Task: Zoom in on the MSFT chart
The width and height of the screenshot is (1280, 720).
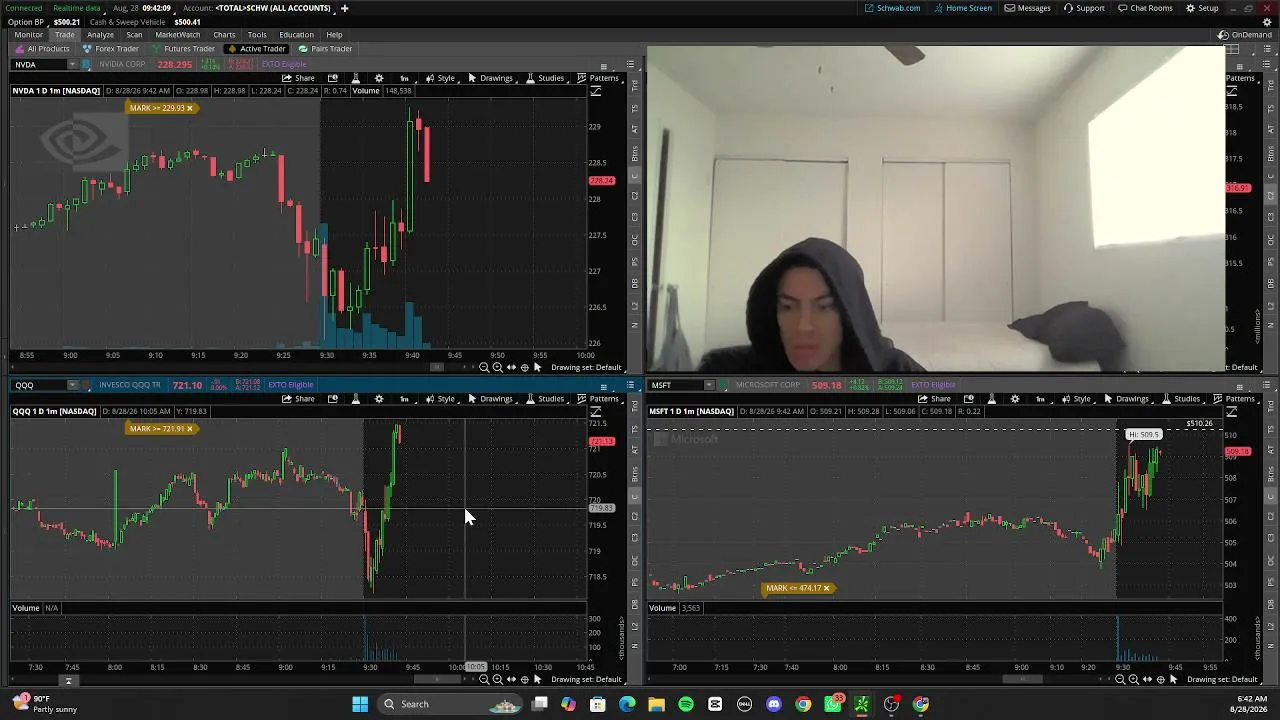Action: pos(1134,679)
